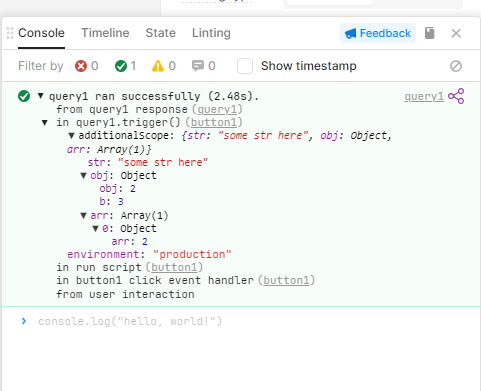Viewport: 481px width, 391px height.
Task: Click the purple share/graph icon beside query1
Action: coord(456,96)
